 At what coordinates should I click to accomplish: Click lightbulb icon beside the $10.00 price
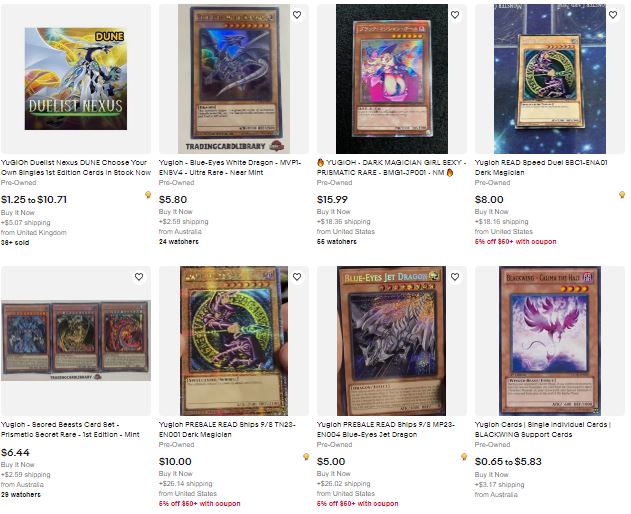coord(306,457)
